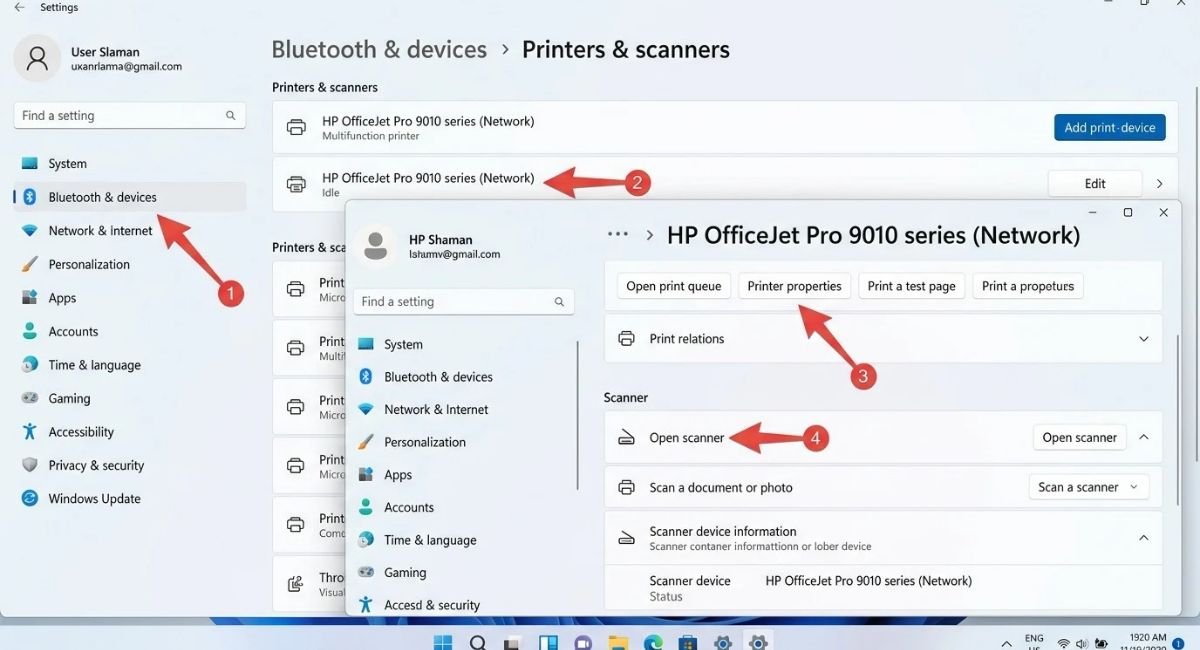Click Print a test page
Viewport: 1200px width, 650px height.
[x=911, y=286]
